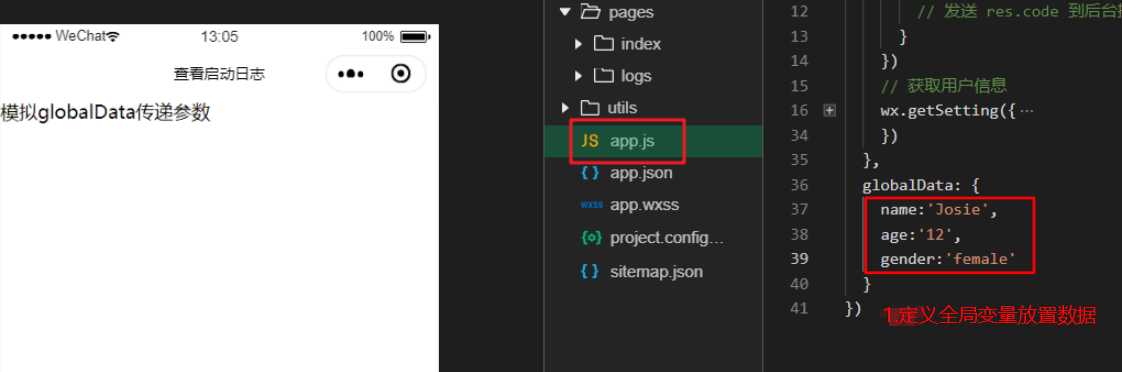The image size is (1122, 372).
Task: Click line number 36 in gutter
Action: (x=799, y=185)
